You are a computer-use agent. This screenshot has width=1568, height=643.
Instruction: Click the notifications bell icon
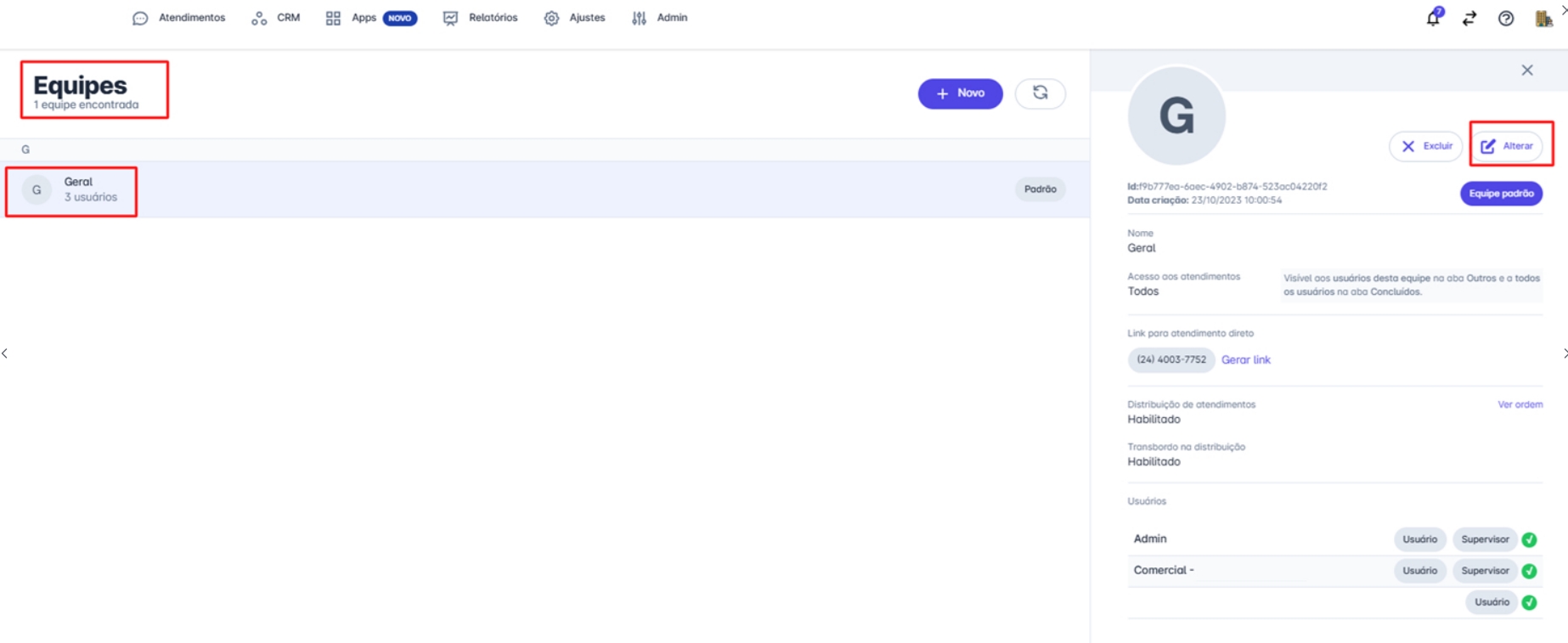[x=1433, y=18]
